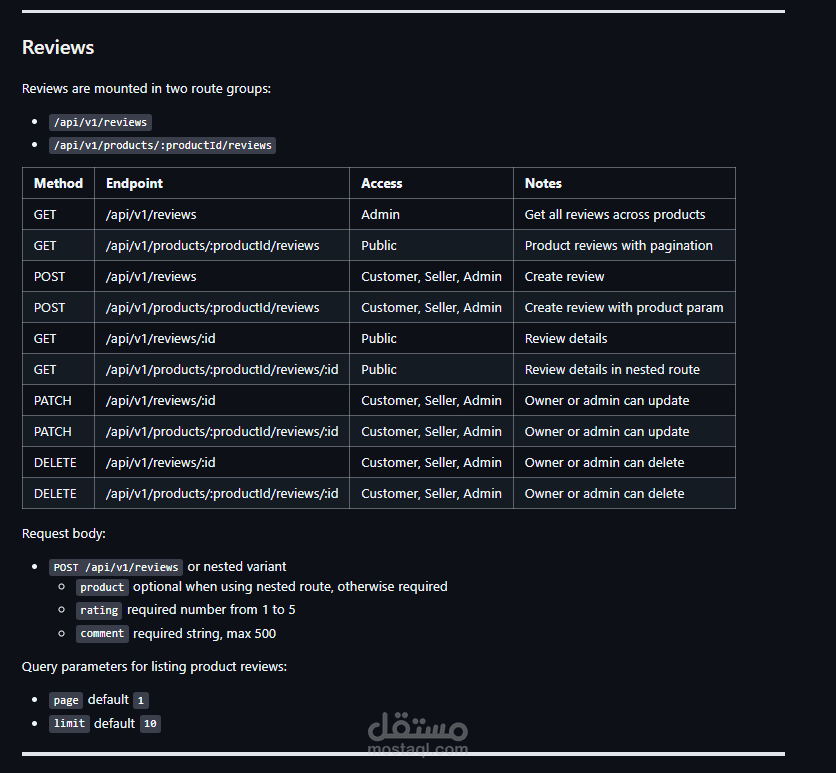Click 'Product reviews with pagination' note

[x=618, y=245]
